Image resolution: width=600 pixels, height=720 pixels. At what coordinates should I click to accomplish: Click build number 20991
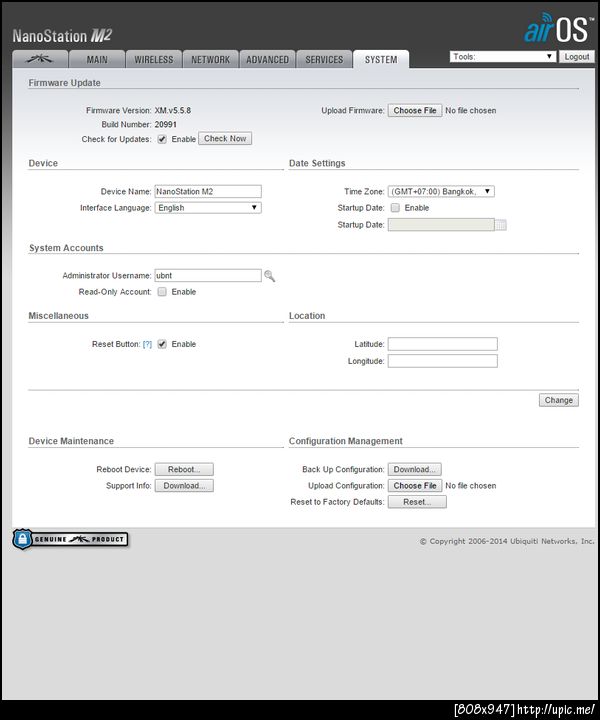166,124
